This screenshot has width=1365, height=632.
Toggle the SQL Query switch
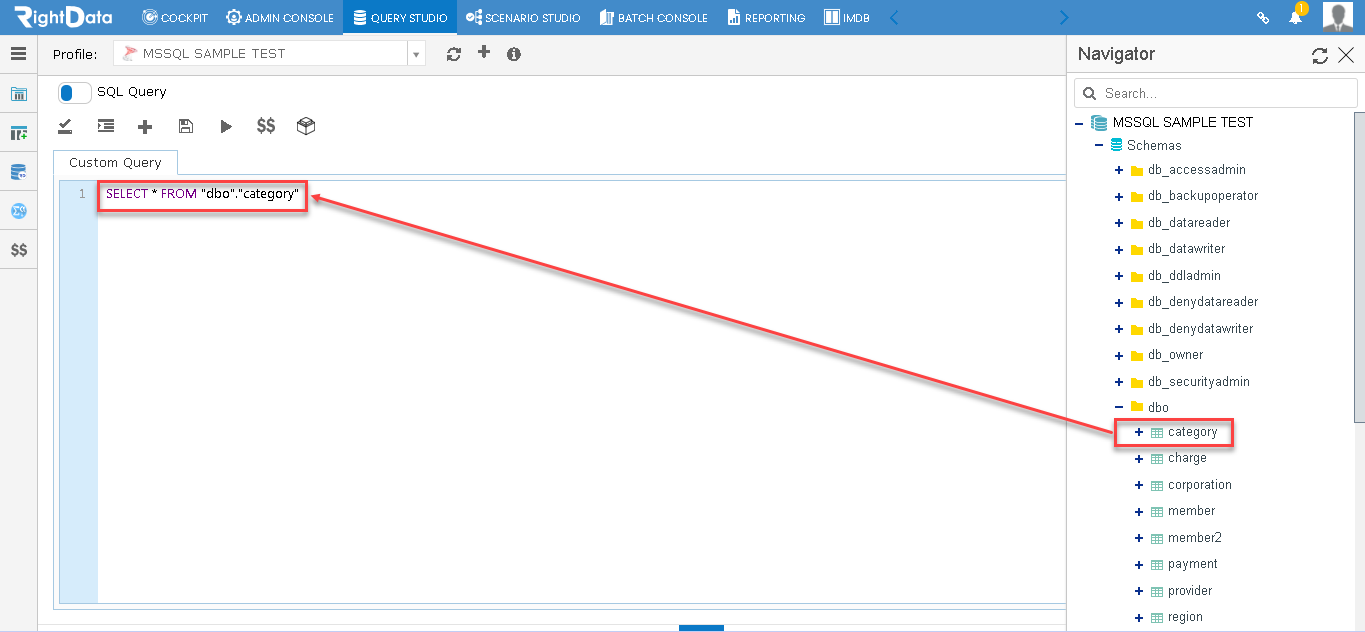[x=75, y=92]
